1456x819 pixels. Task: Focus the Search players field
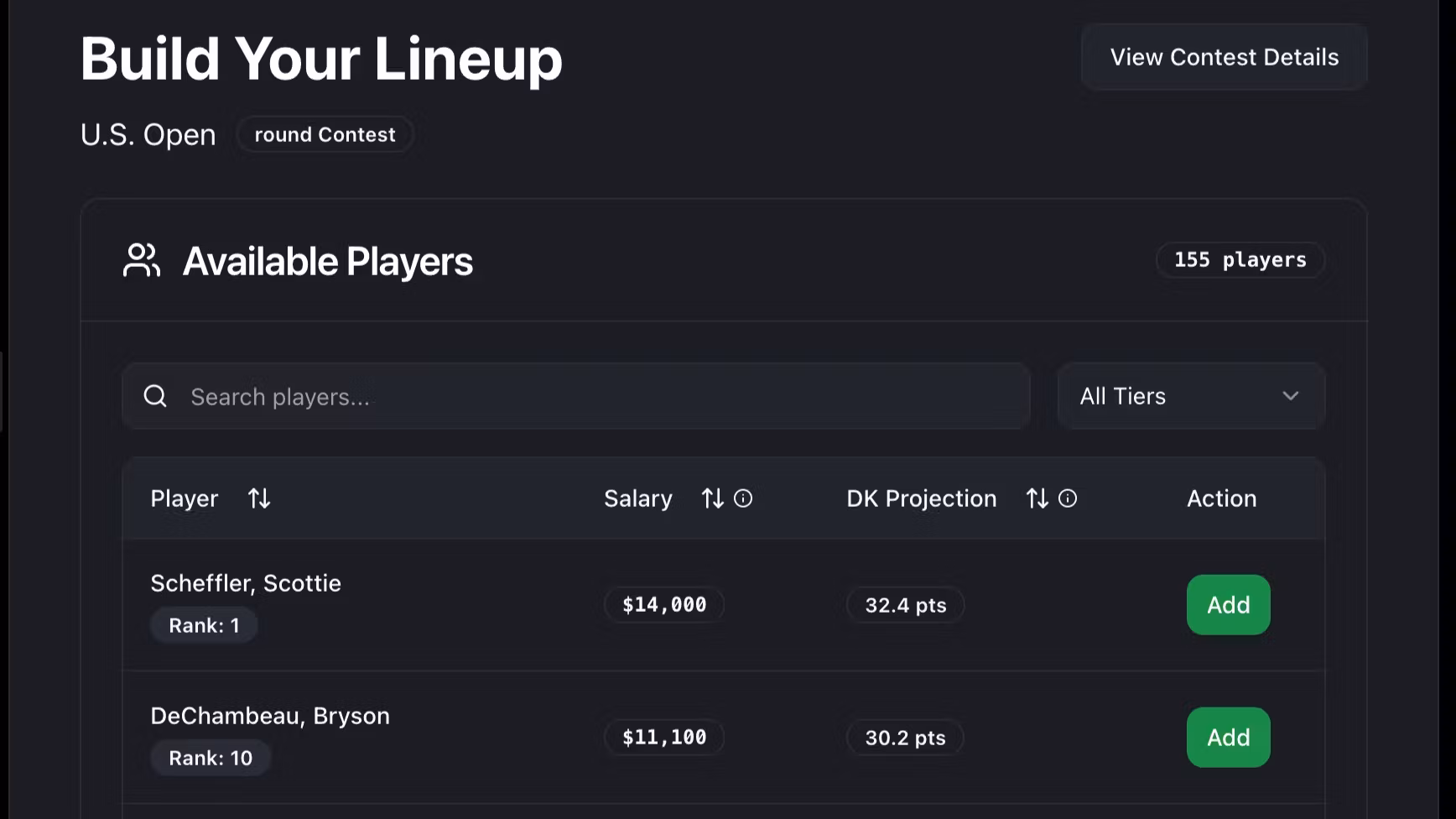(x=587, y=396)
